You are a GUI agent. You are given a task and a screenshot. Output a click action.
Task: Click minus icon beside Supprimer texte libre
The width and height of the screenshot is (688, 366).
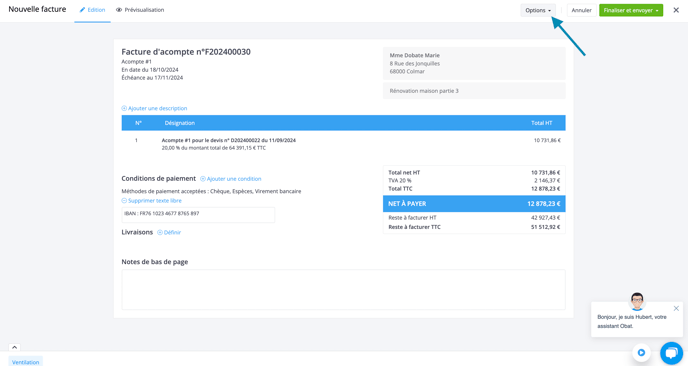tap(124, 201)
